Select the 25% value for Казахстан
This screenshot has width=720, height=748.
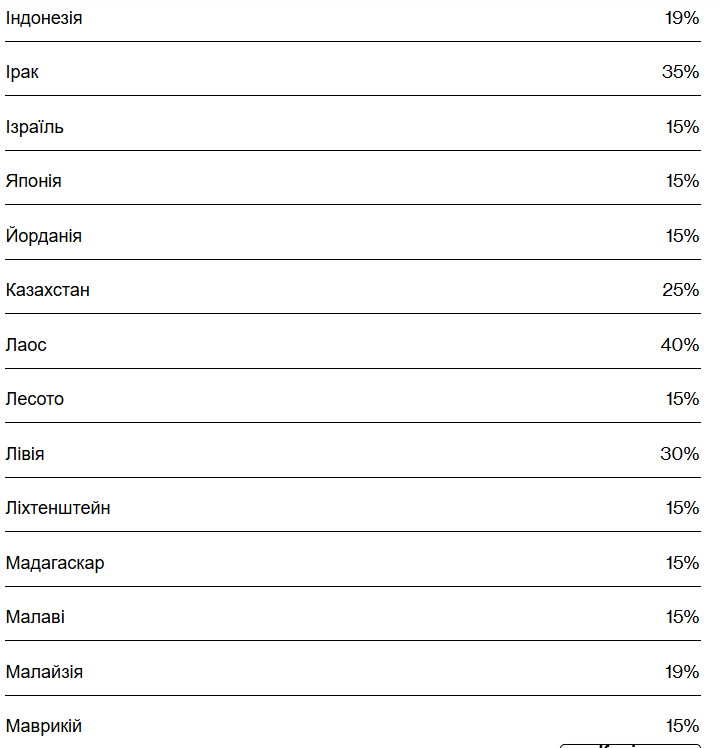[680, 290]
